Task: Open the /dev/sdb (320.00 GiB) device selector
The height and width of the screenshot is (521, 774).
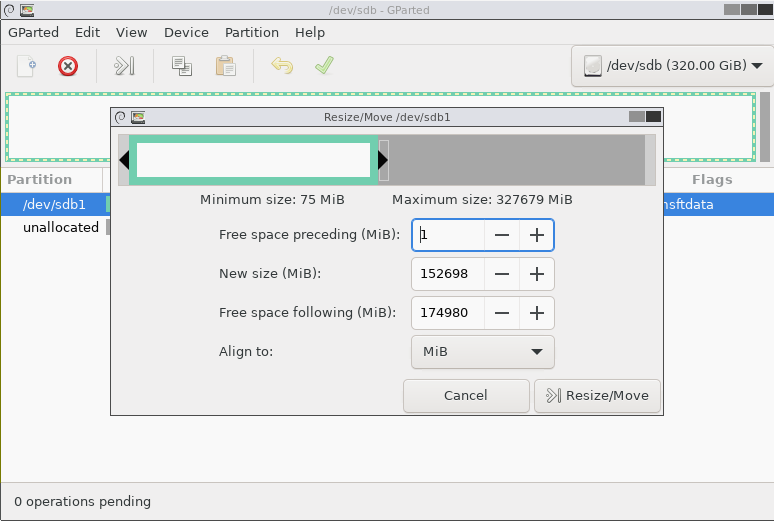Action: coord(672,66)
